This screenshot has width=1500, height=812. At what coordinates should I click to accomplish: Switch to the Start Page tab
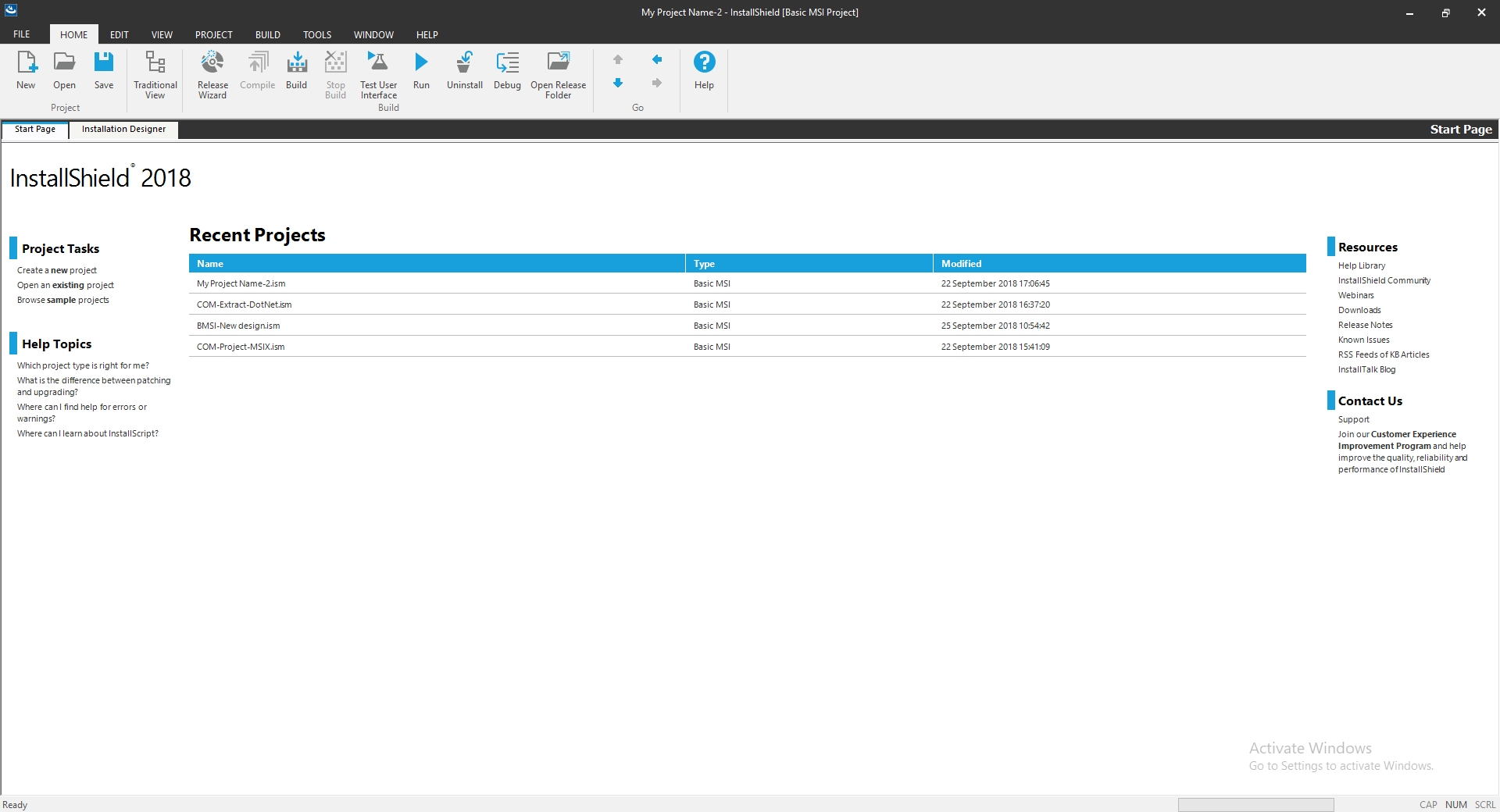coord(35,130)
